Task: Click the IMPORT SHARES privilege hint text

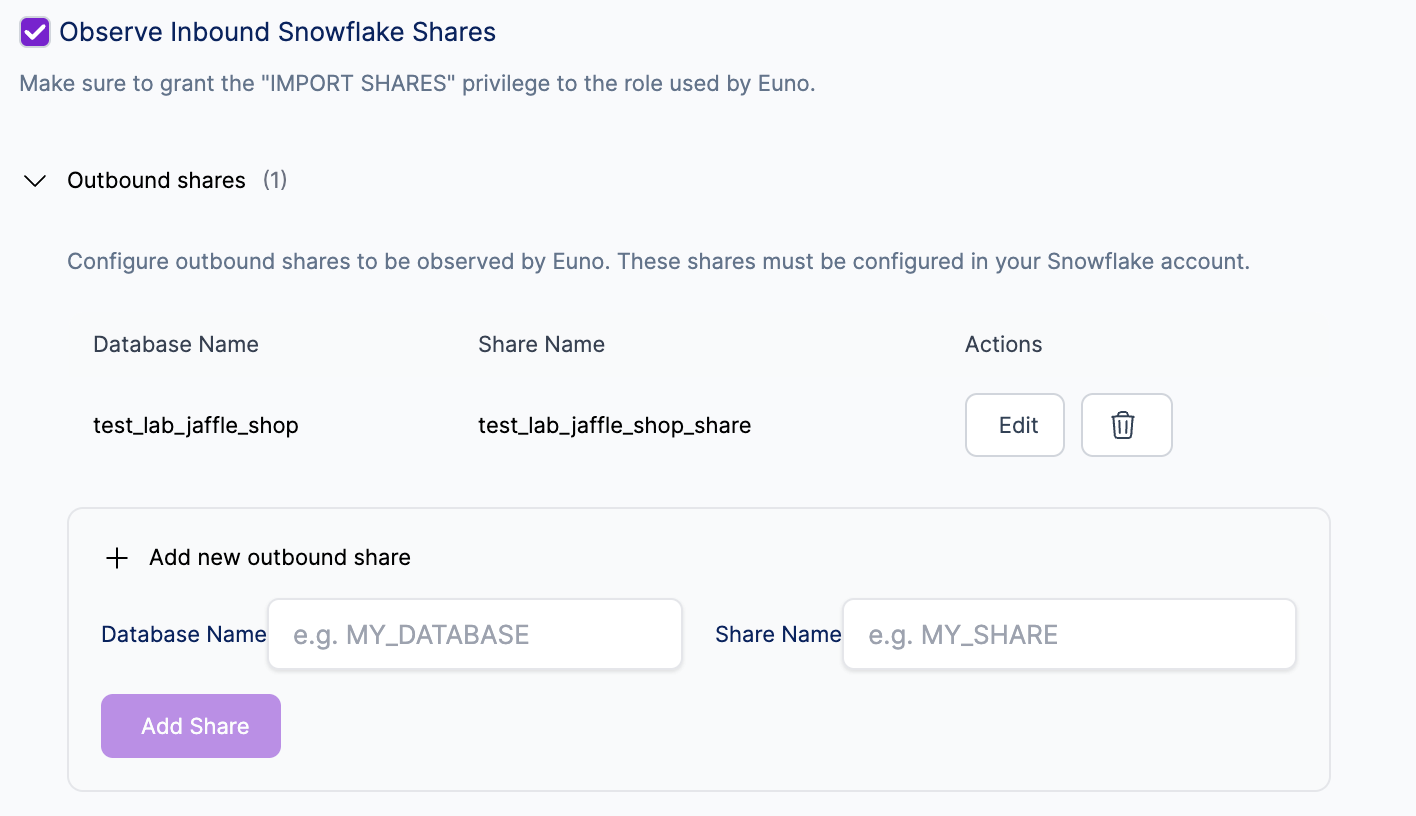Action: pyautogui.click(x=417, y=84)
